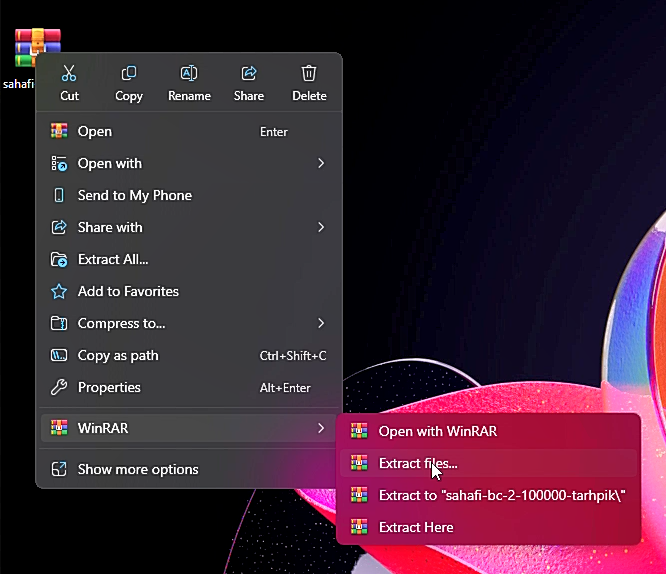Screen dimensions: 666x574
Task: Select Send to My Phone
Action: pos(189,195)
